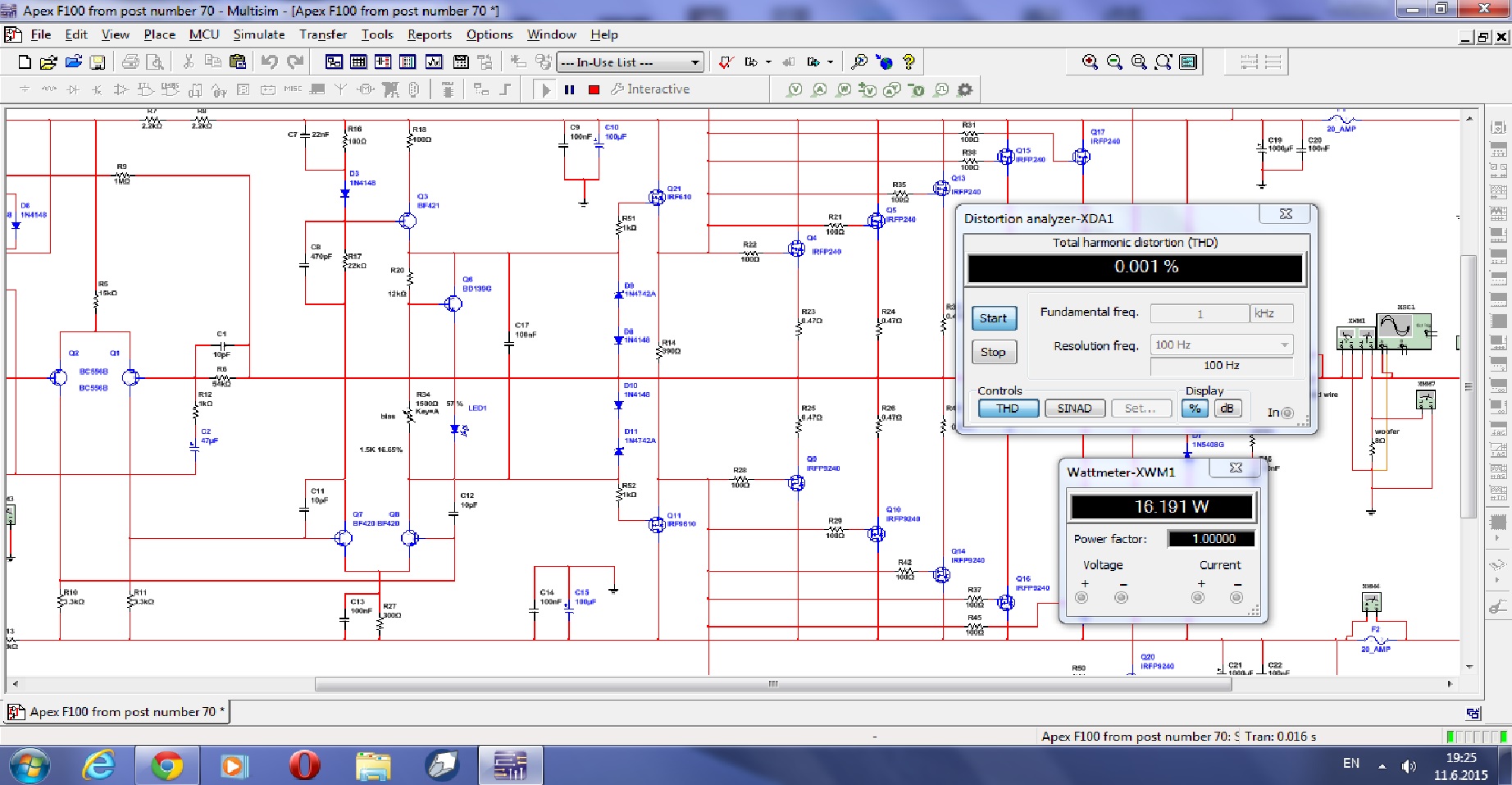Image resolution: width=1512 pixels, height=785 pixels.
Task: Click the Fundamental freq. value field
Action: 1200,313
